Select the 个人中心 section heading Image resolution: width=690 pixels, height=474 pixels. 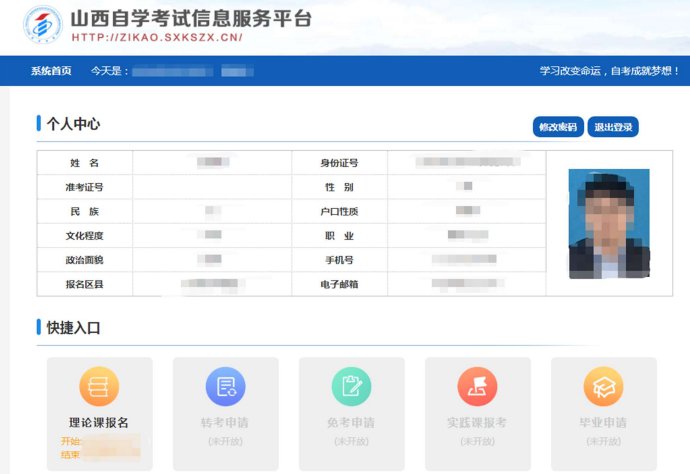click(73, 124)
